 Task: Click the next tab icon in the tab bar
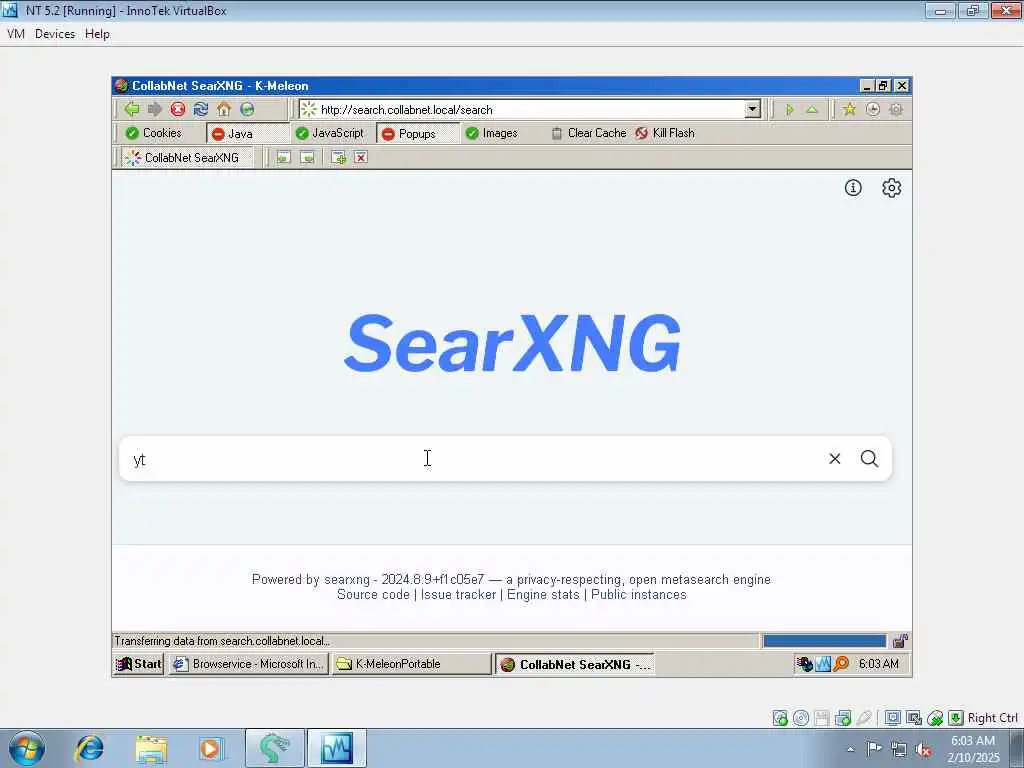[307, 157]
